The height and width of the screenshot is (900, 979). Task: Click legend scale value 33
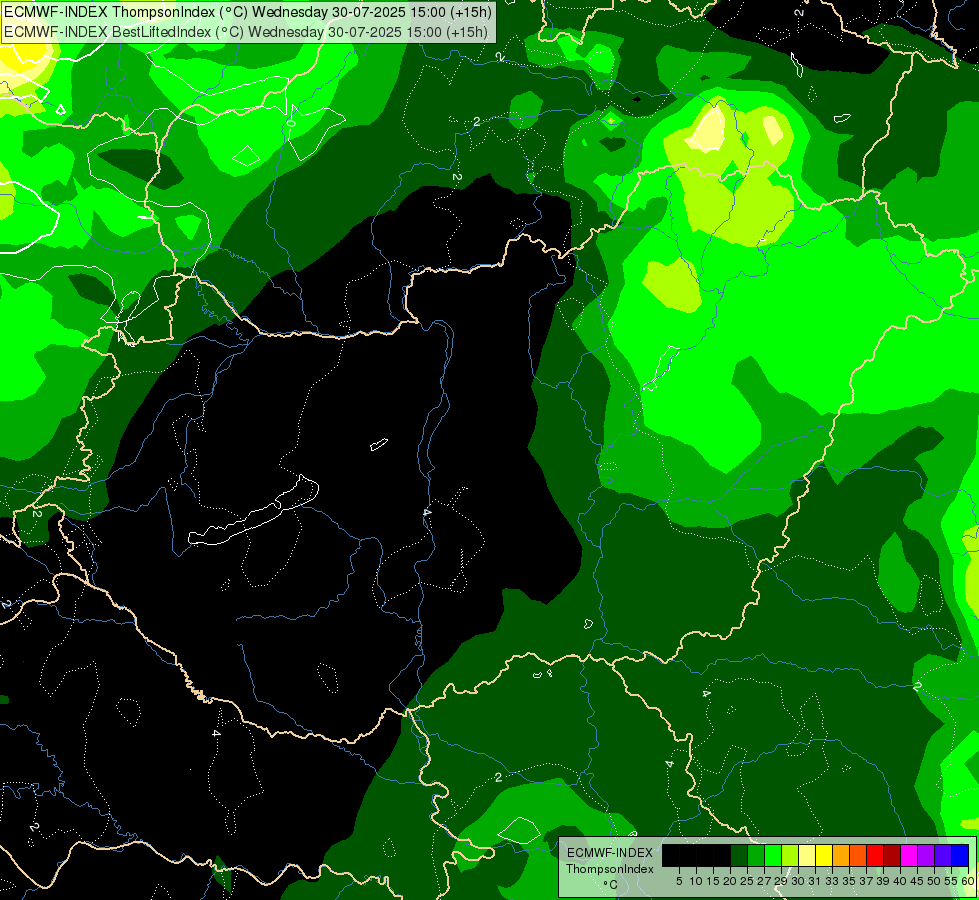pos(832,881)
